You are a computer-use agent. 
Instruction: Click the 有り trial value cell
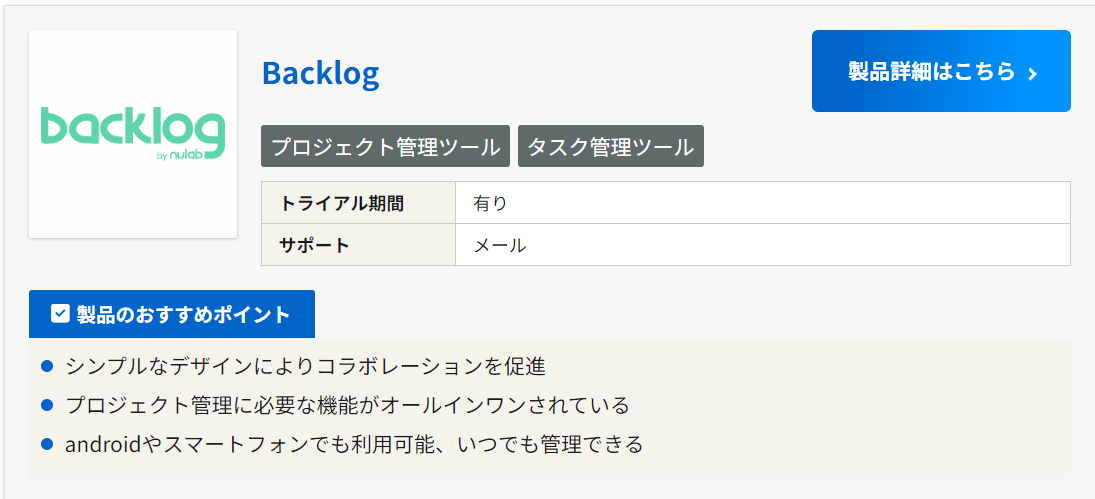click(x=763, y=203)
